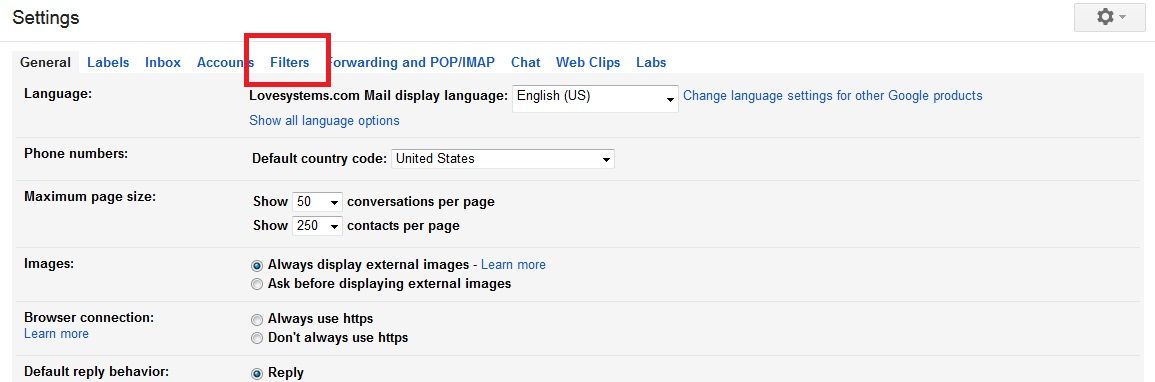Screen dimensions: 1155x382
Task: Switch to the Chat tab
Action: tap(525, 63)
